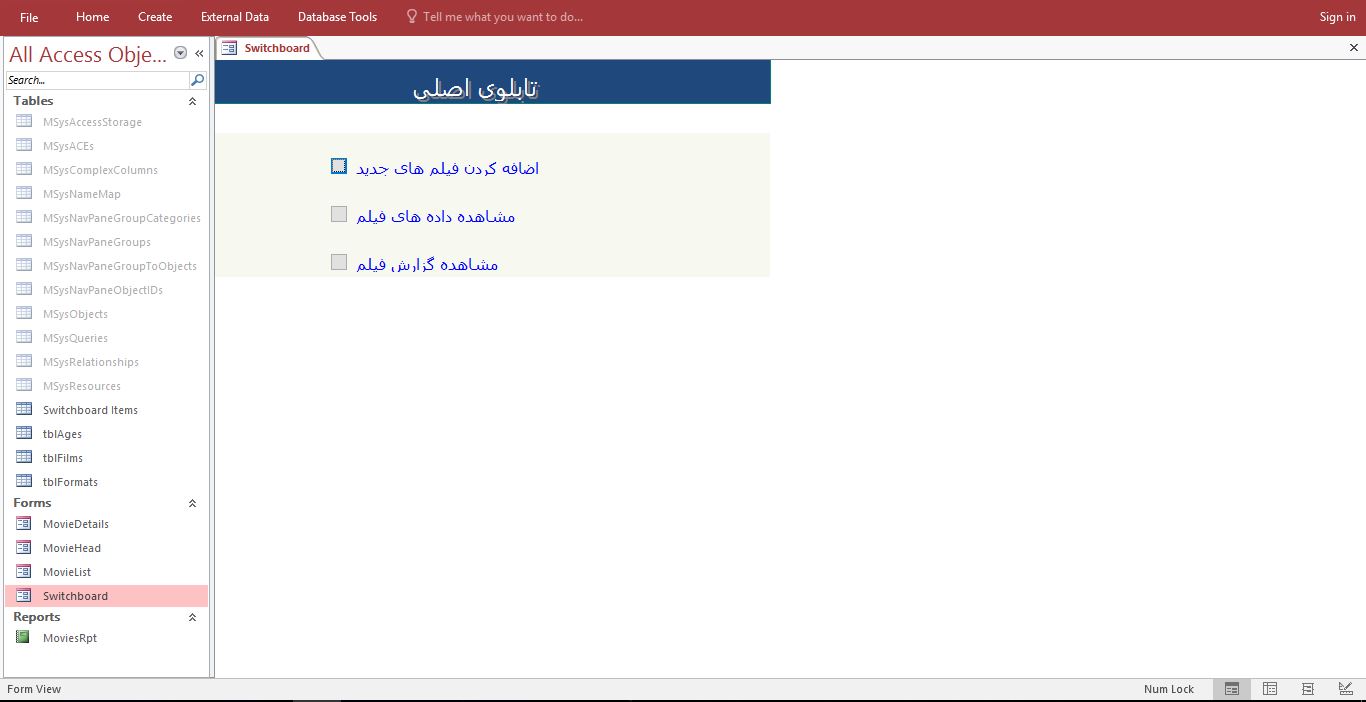1366x702 pixels.
Task: Open the External Data ribbon tab
Action: [x=234, y=17]
